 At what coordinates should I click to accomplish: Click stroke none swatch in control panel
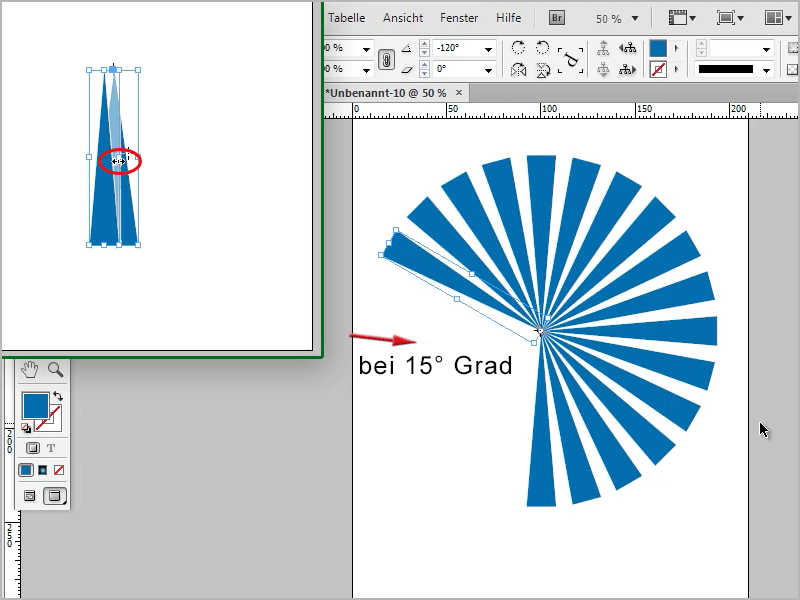click(658, 69)
